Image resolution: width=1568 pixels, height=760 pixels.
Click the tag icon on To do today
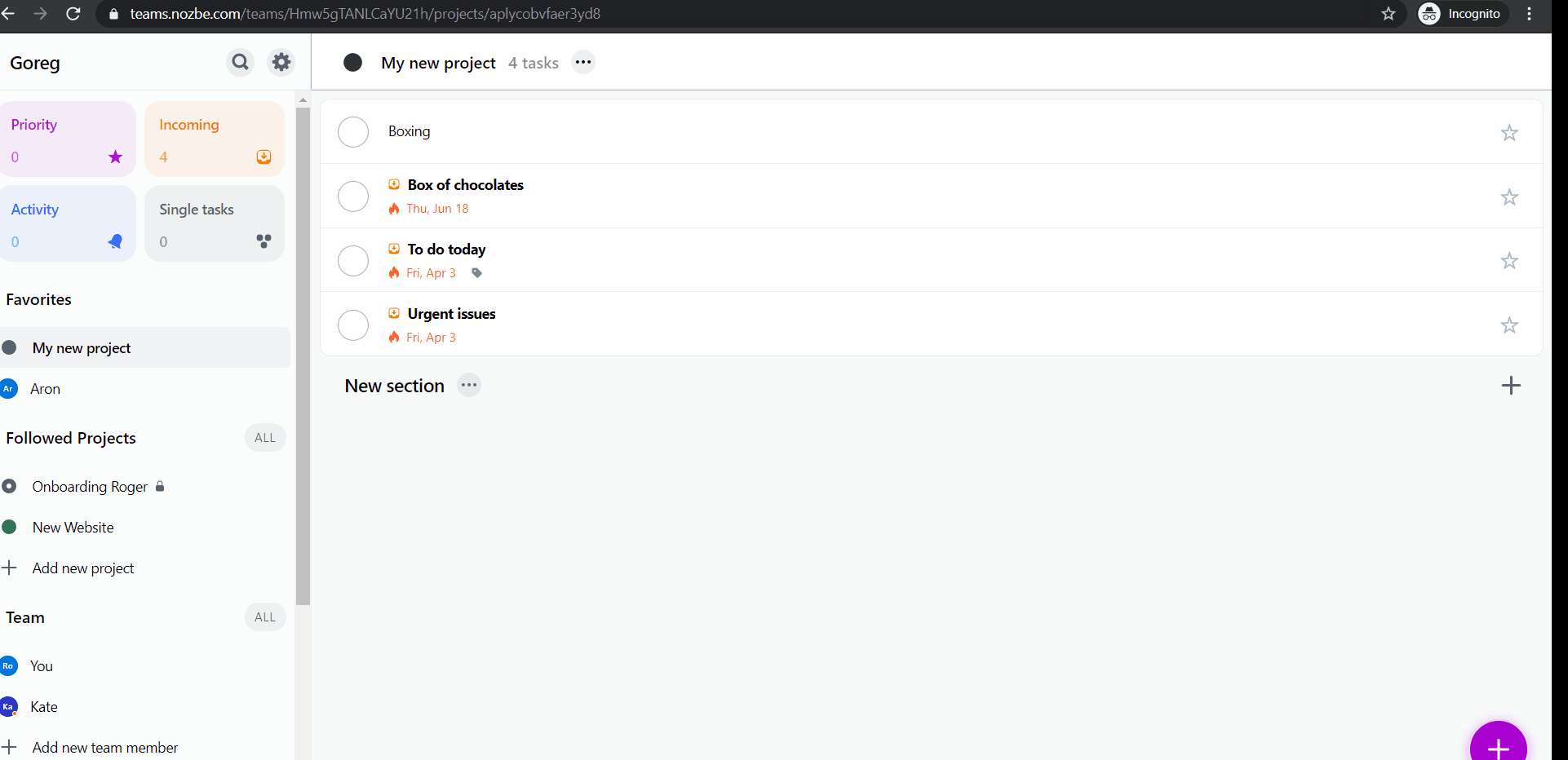[x=477, y=273]
